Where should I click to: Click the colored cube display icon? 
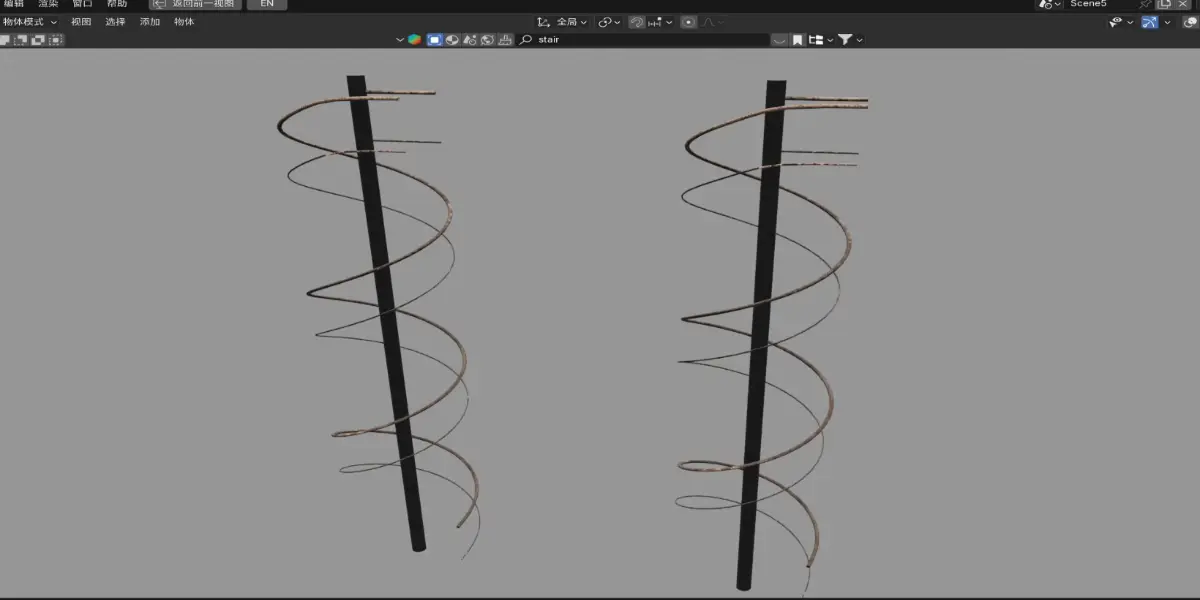pyautogui.click(x=414, y=40)
